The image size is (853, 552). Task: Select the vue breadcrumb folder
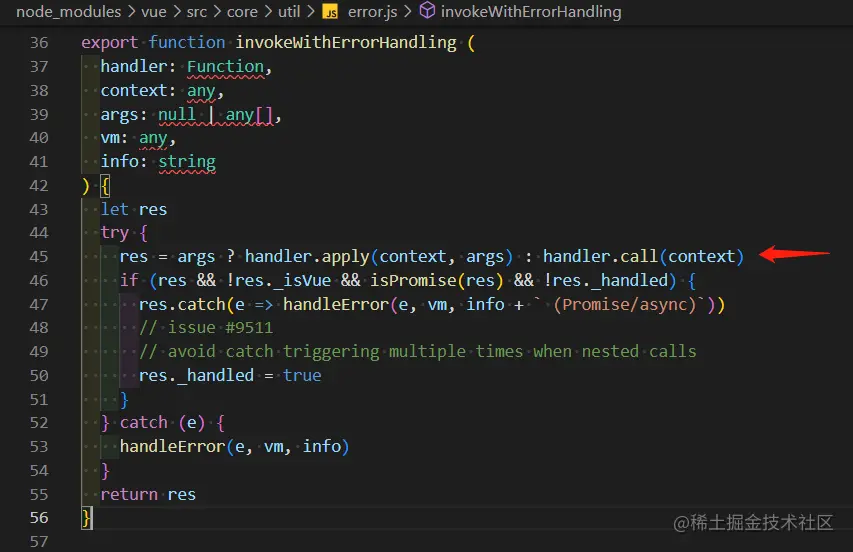tap(154, 11)
